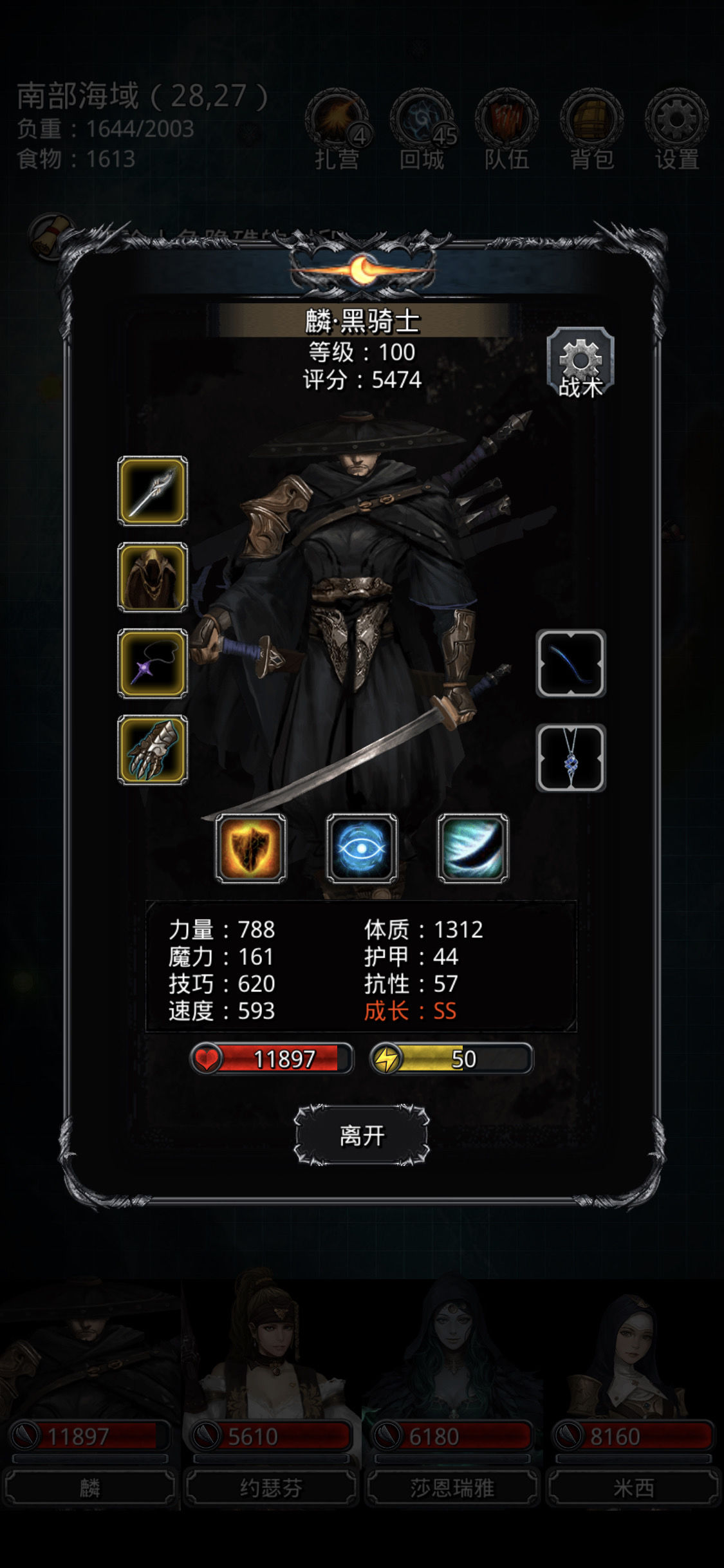Click the yellow energy bar showing 50

pos(452,1059)
